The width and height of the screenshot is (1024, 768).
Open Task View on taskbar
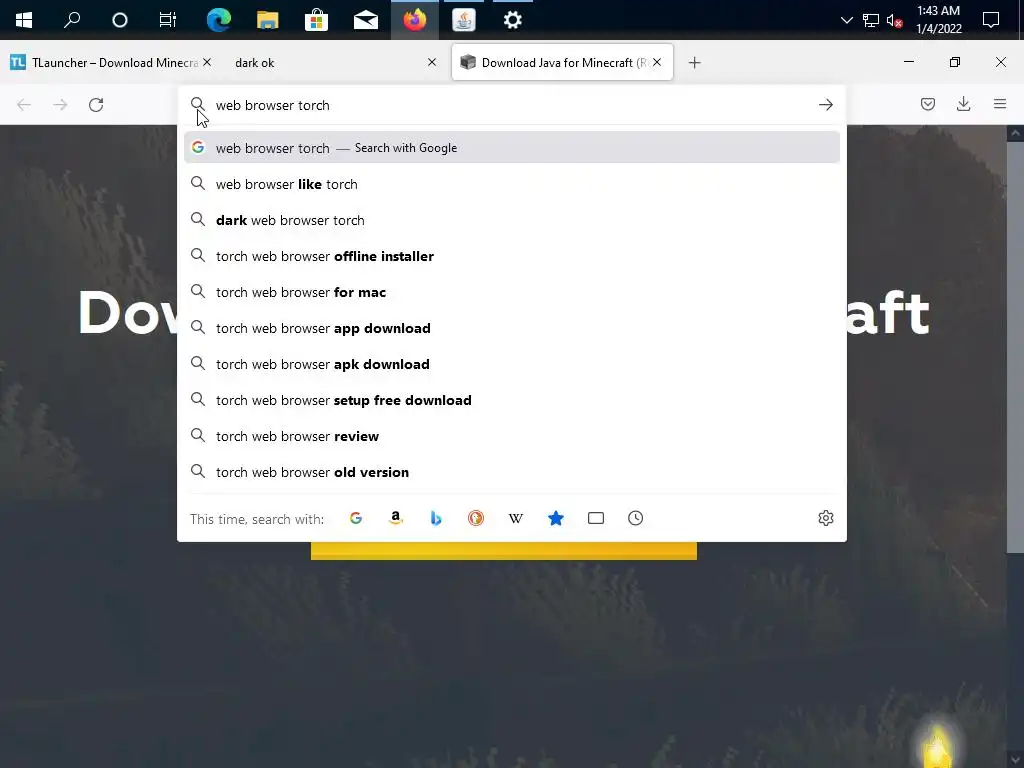click(168, 20)
